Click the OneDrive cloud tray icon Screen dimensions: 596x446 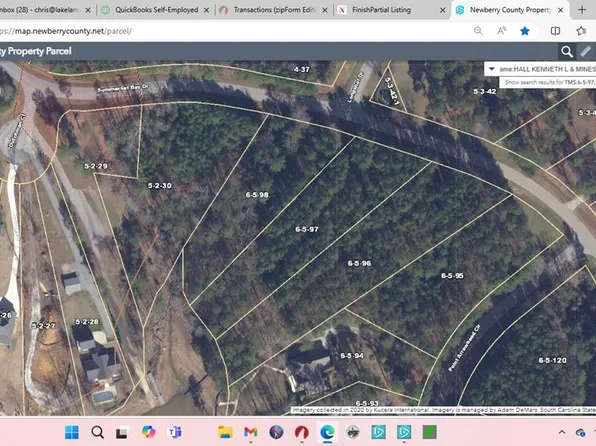(580, 433)
